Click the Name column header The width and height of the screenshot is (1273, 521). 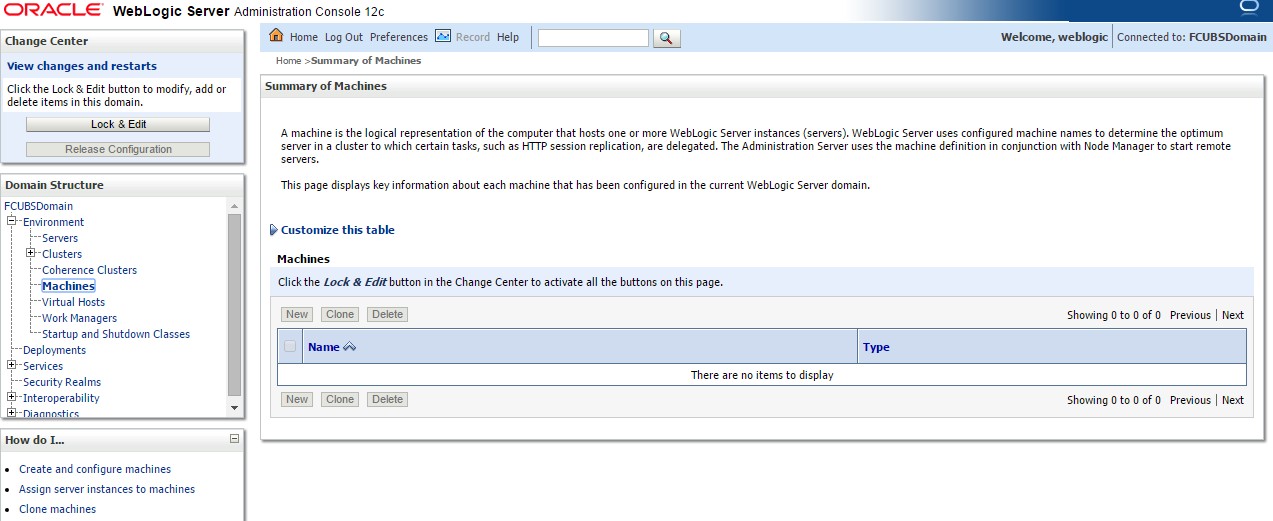[x=324, y=347]
